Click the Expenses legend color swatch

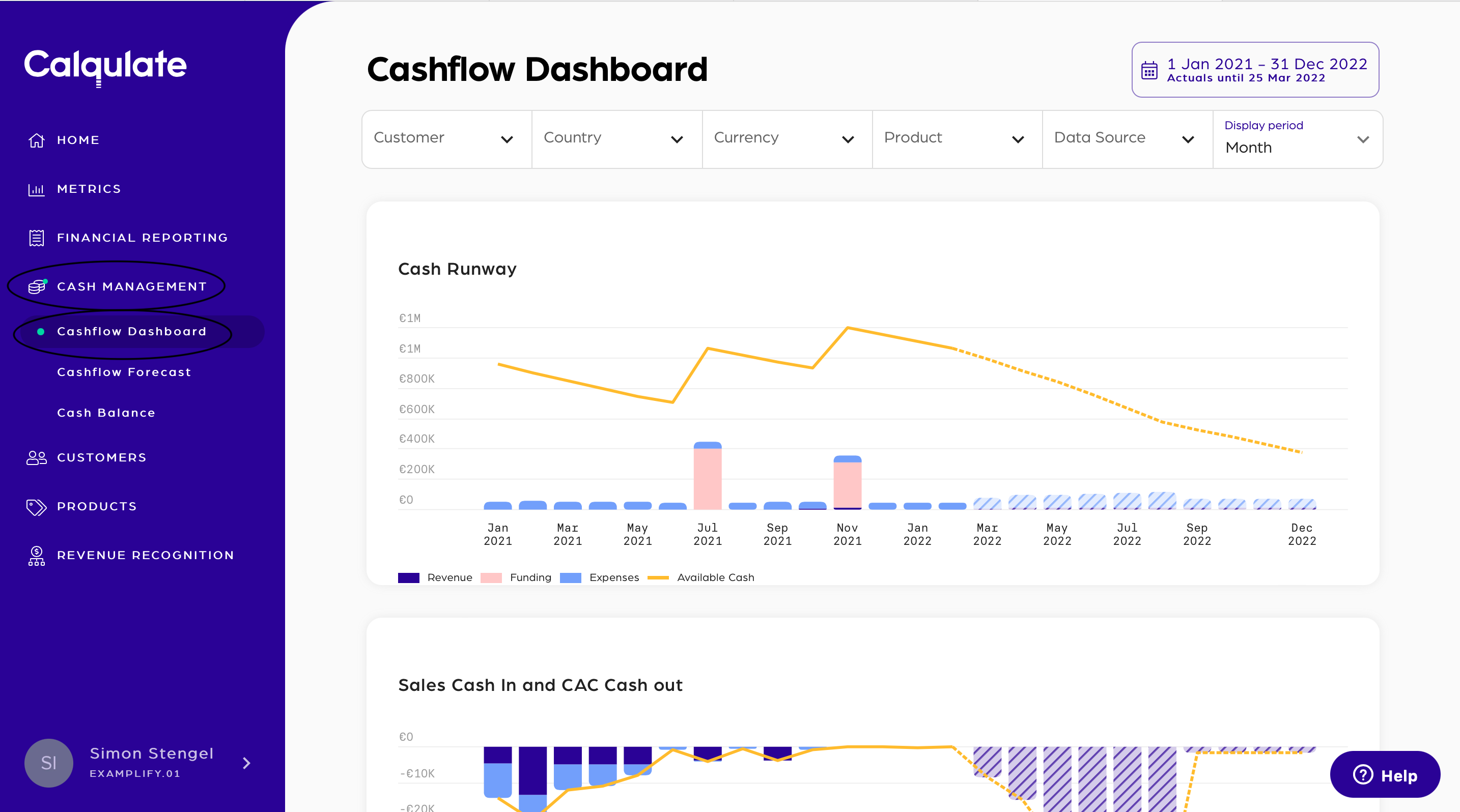(570, 577)
